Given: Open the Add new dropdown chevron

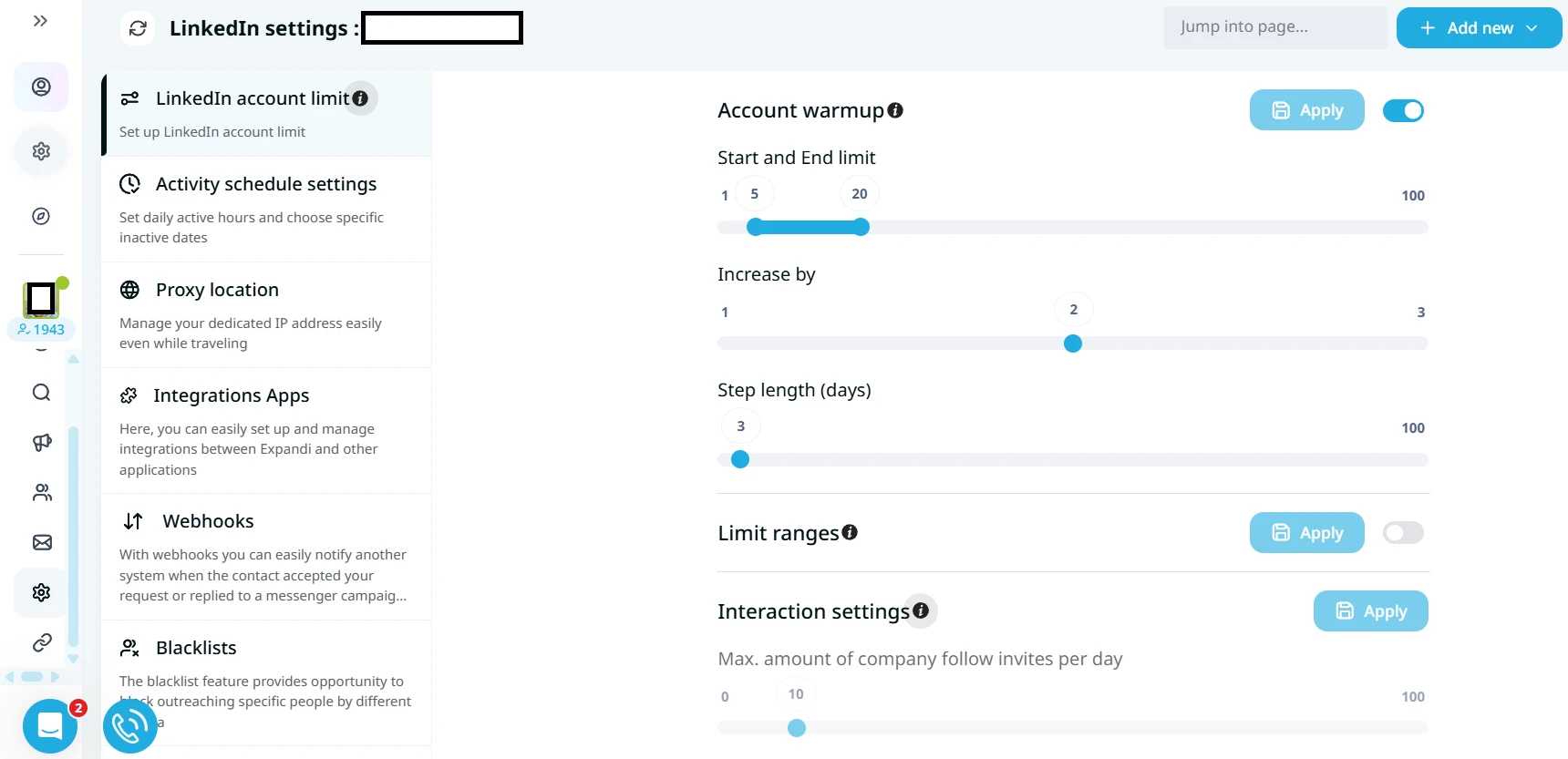Looking at the screenshot, I should (x=1532, y=28).
